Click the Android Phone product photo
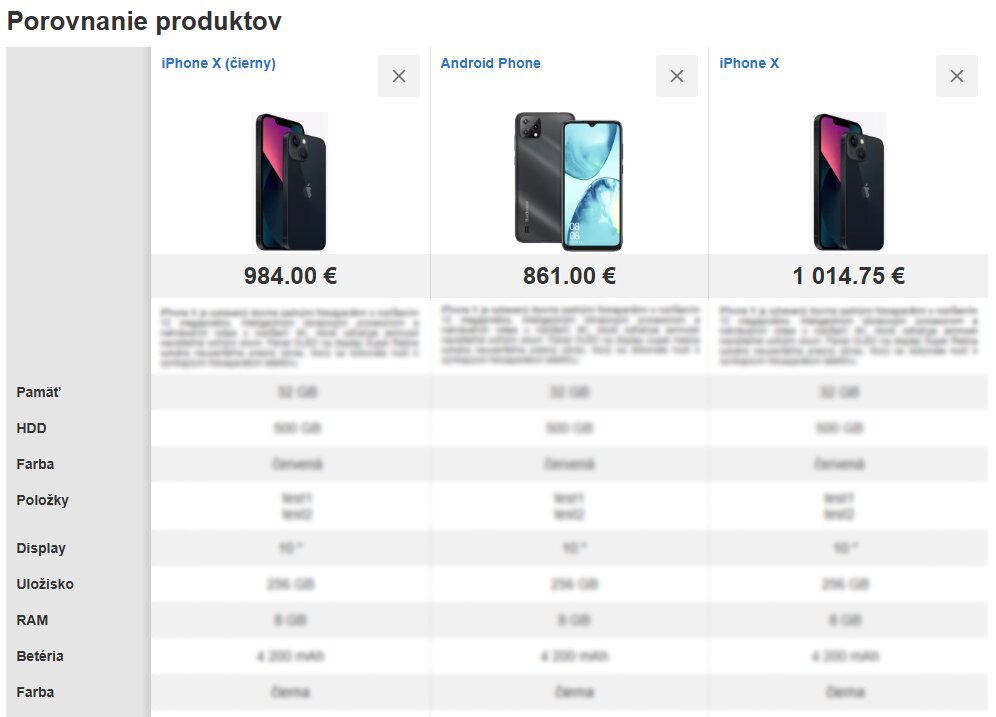The image size is (996, 717). pyautogui.click(x=568, y=182)
